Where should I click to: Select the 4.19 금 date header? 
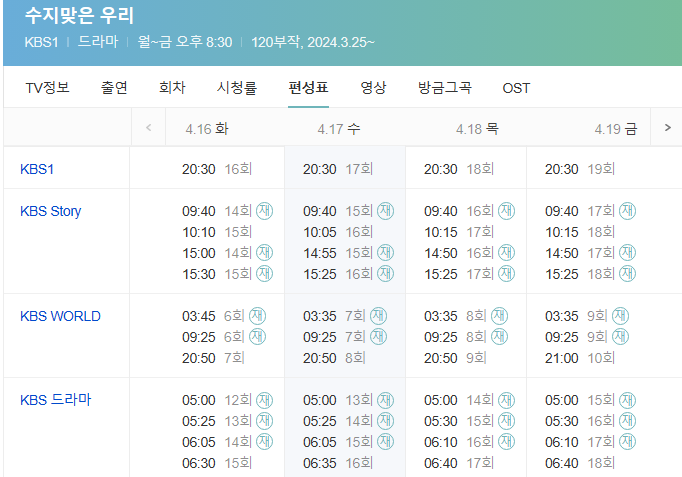click(x=616, y=129)
